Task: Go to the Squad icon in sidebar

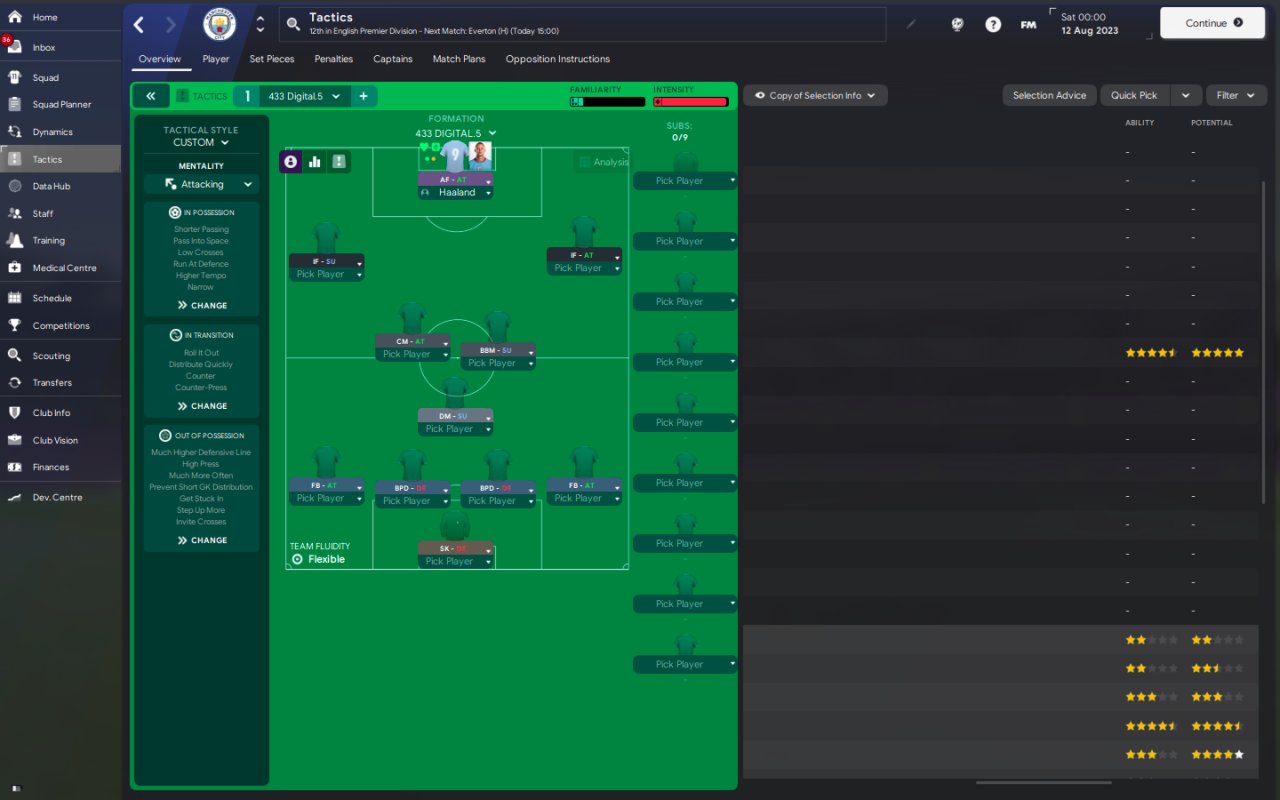Action: [15, 77]
